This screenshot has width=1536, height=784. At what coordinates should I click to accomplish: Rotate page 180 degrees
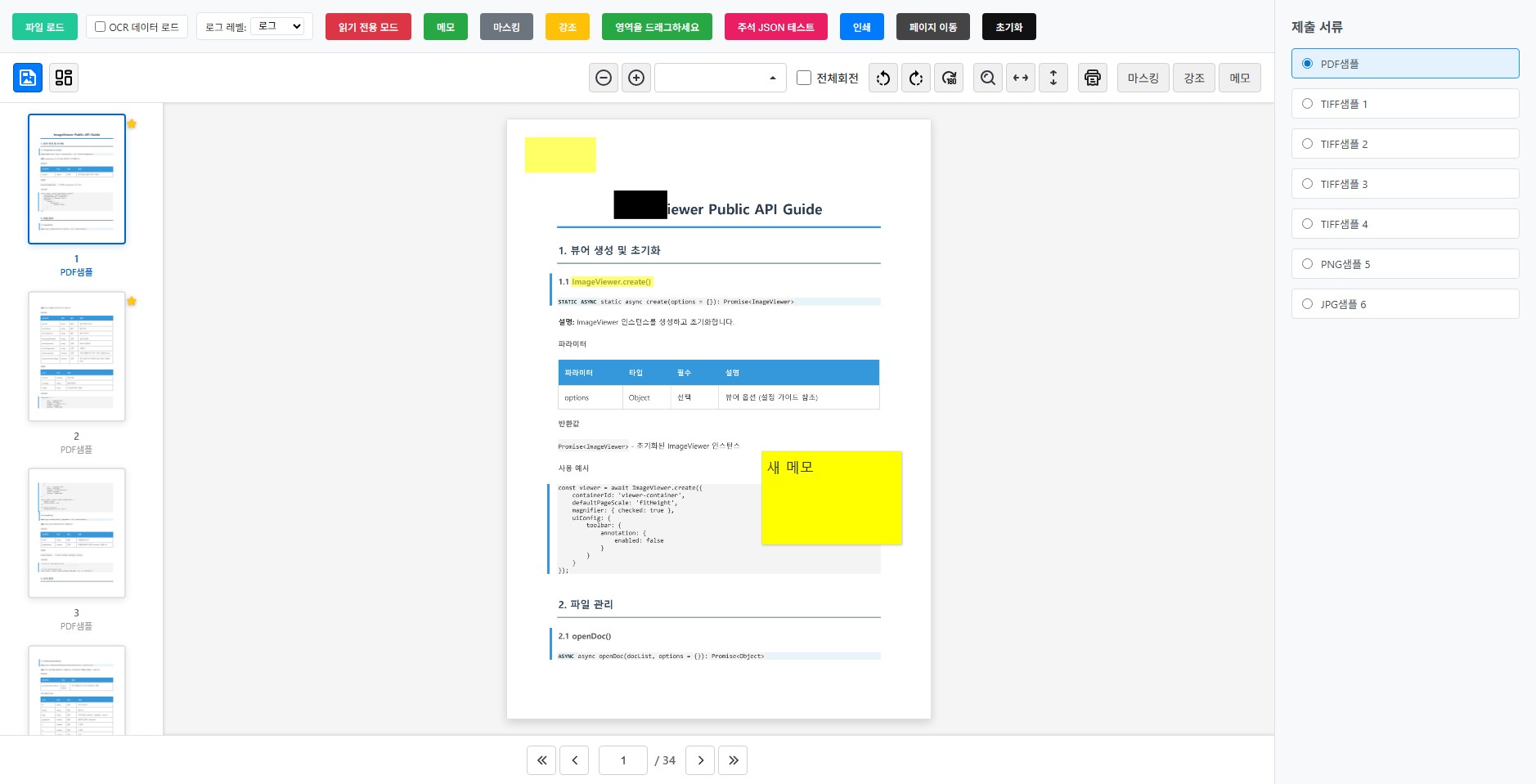pyautogui.click(x=949, y=78)
